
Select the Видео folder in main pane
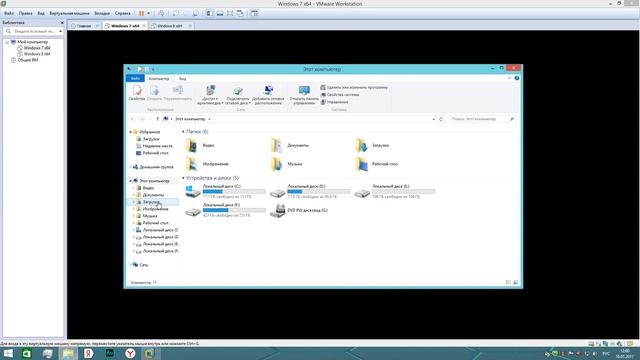pos(200,145)
